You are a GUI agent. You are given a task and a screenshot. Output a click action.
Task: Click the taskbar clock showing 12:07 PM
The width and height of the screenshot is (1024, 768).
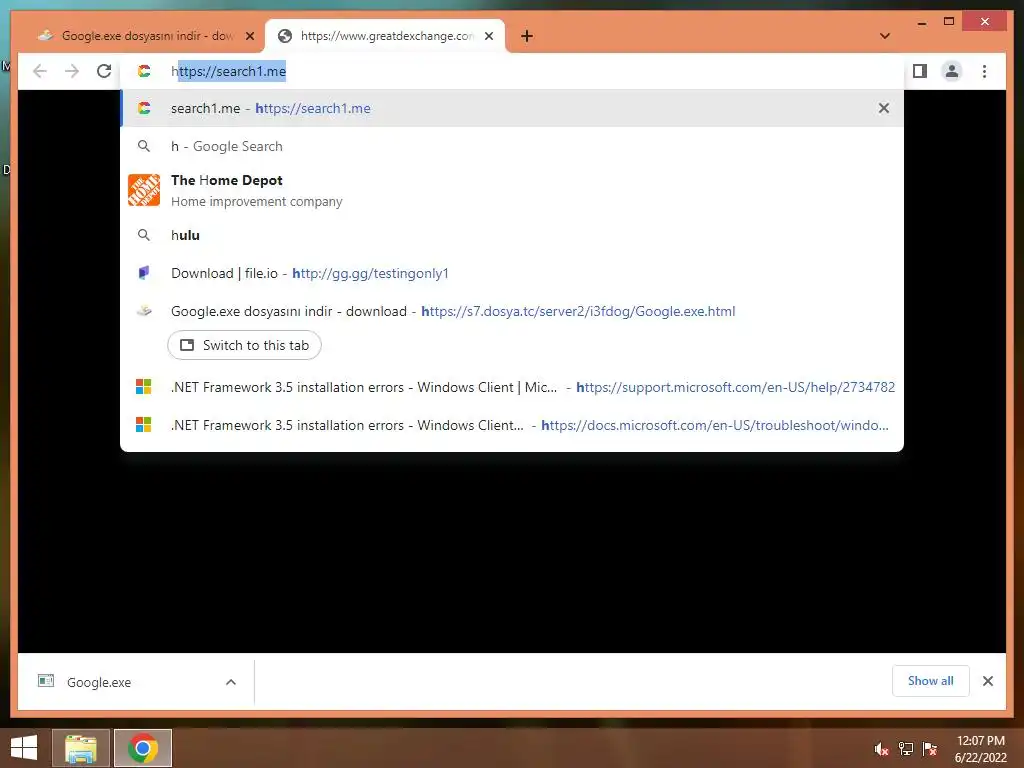tap(980, 749)
